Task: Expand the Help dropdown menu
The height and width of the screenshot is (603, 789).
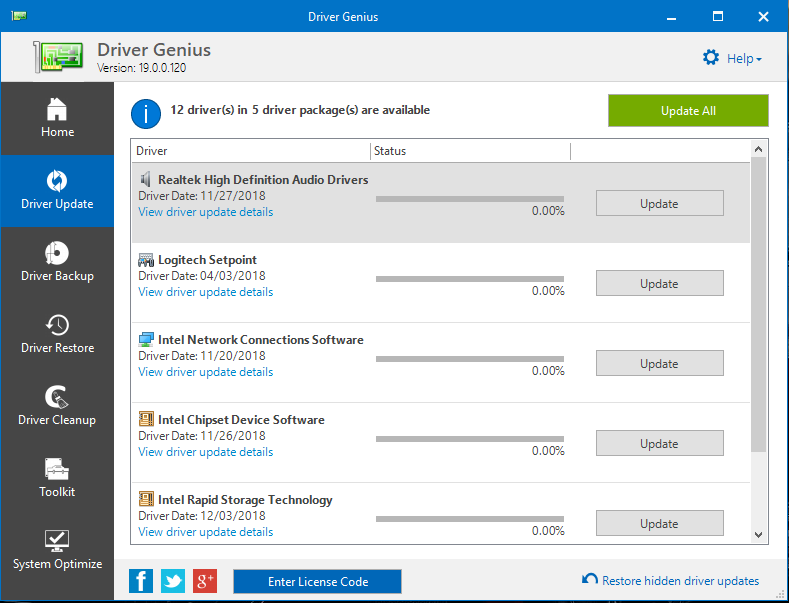Action: (744, 58)
